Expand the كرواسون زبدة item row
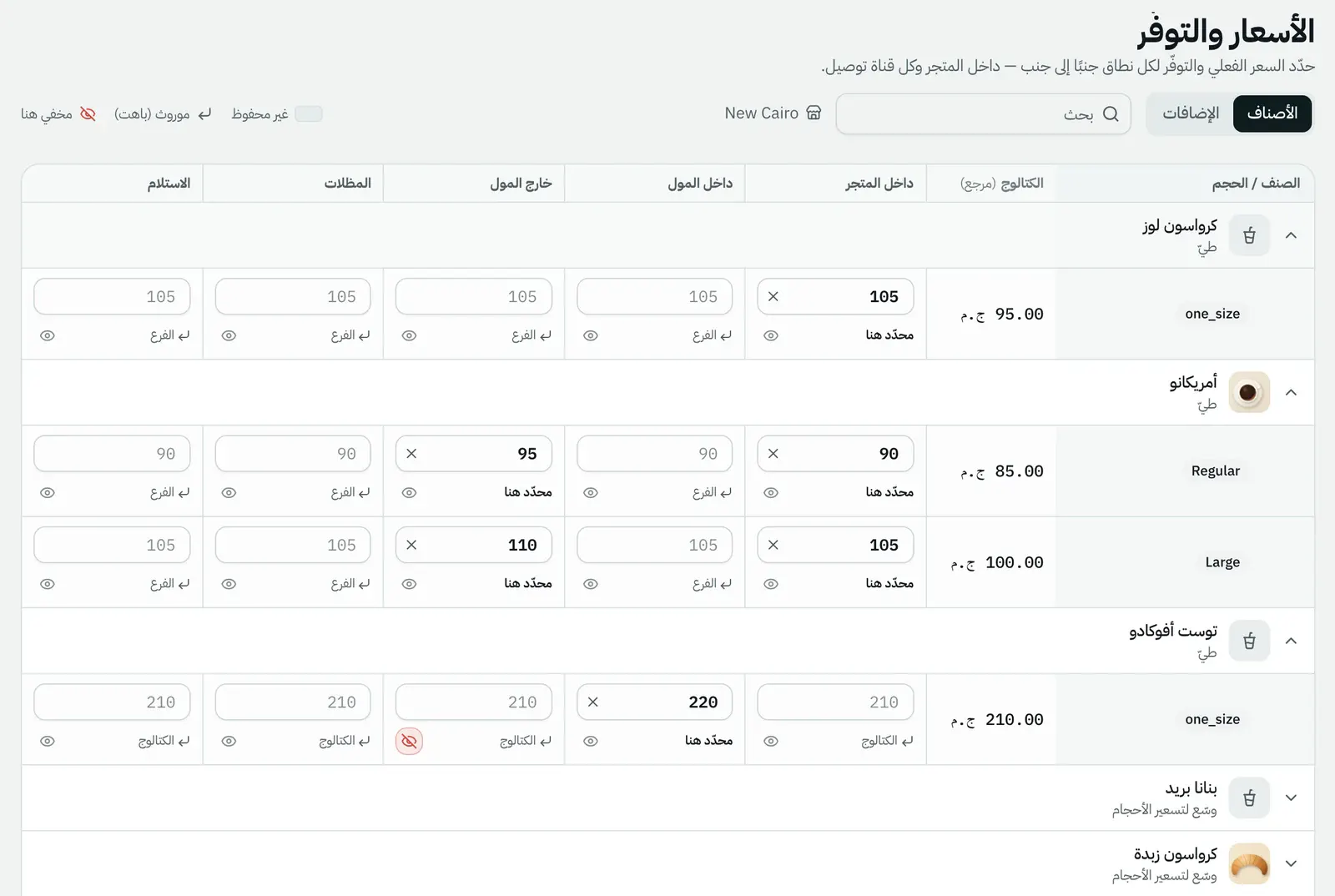Image resolution: width=1335 pixels, height=896 pixels. 1291,863
